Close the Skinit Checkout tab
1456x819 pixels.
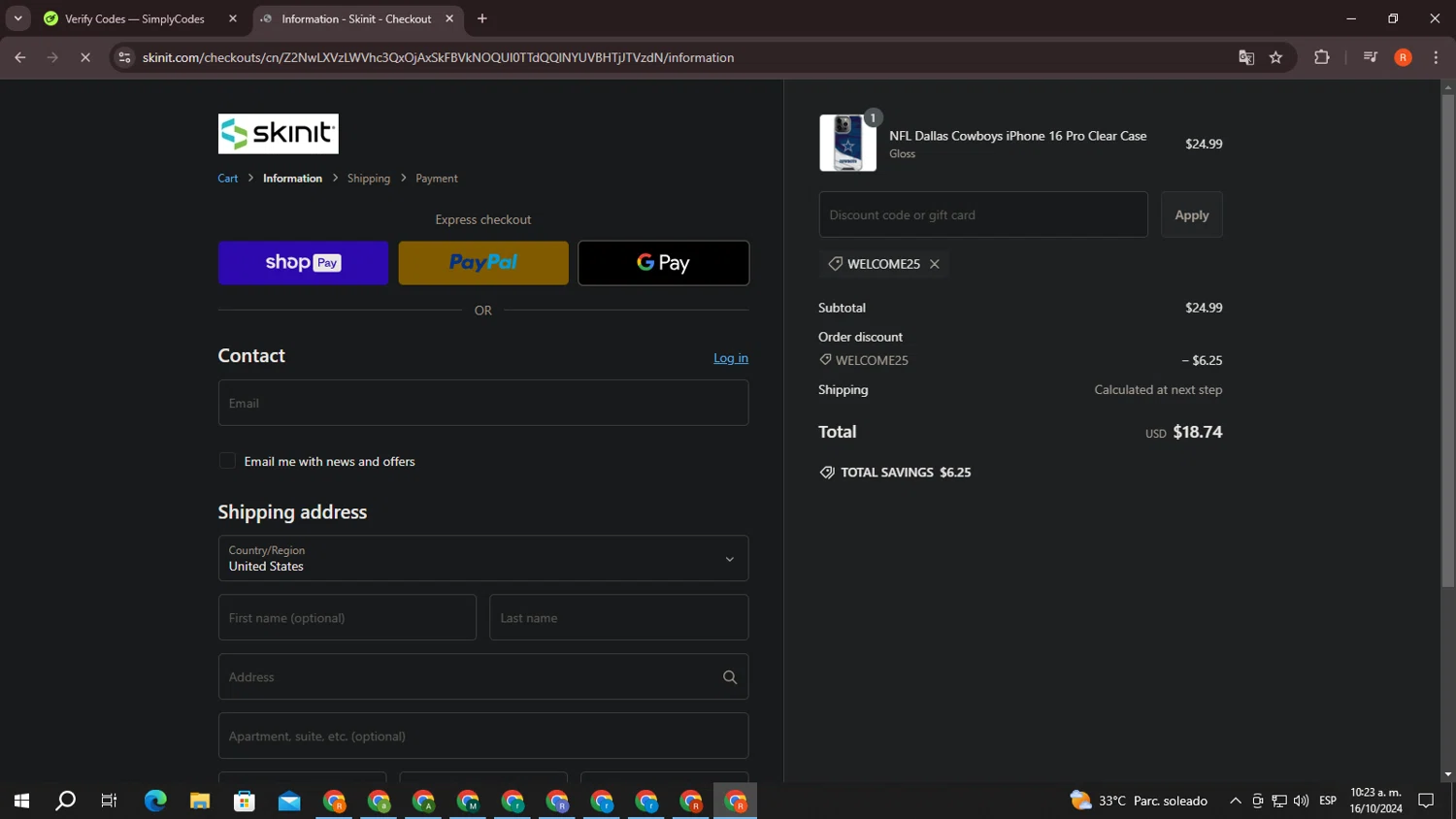(x=449, y=18)
